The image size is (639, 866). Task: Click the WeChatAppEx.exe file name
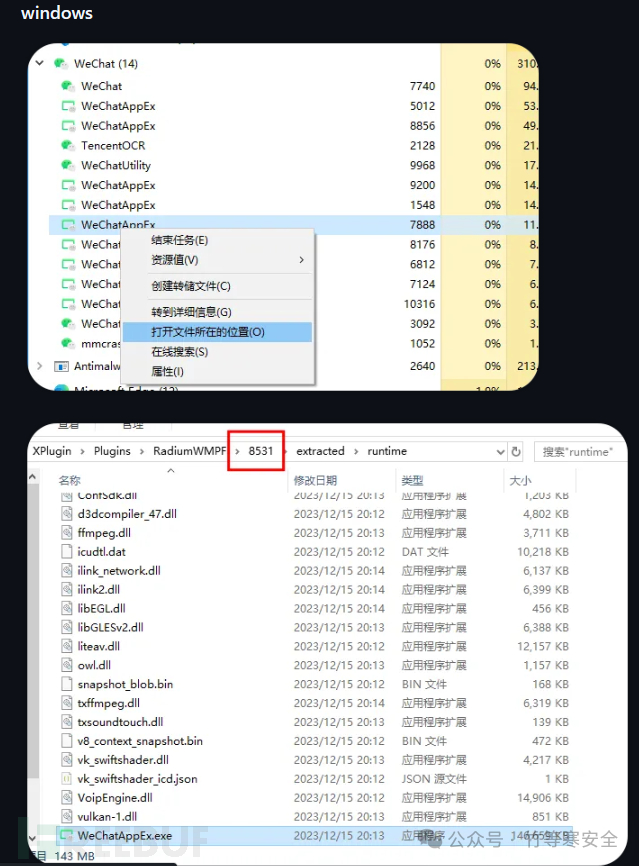pyautogui.click(x=125, y=836)
